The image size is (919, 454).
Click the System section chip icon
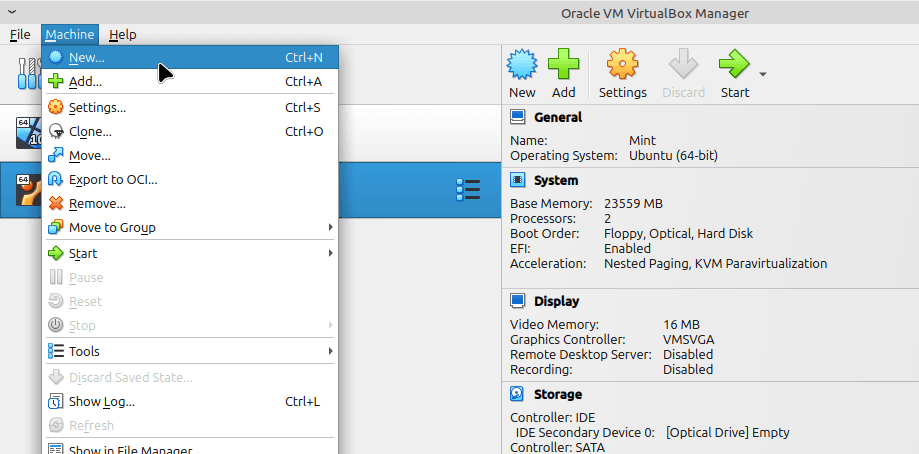pos(518,180)
